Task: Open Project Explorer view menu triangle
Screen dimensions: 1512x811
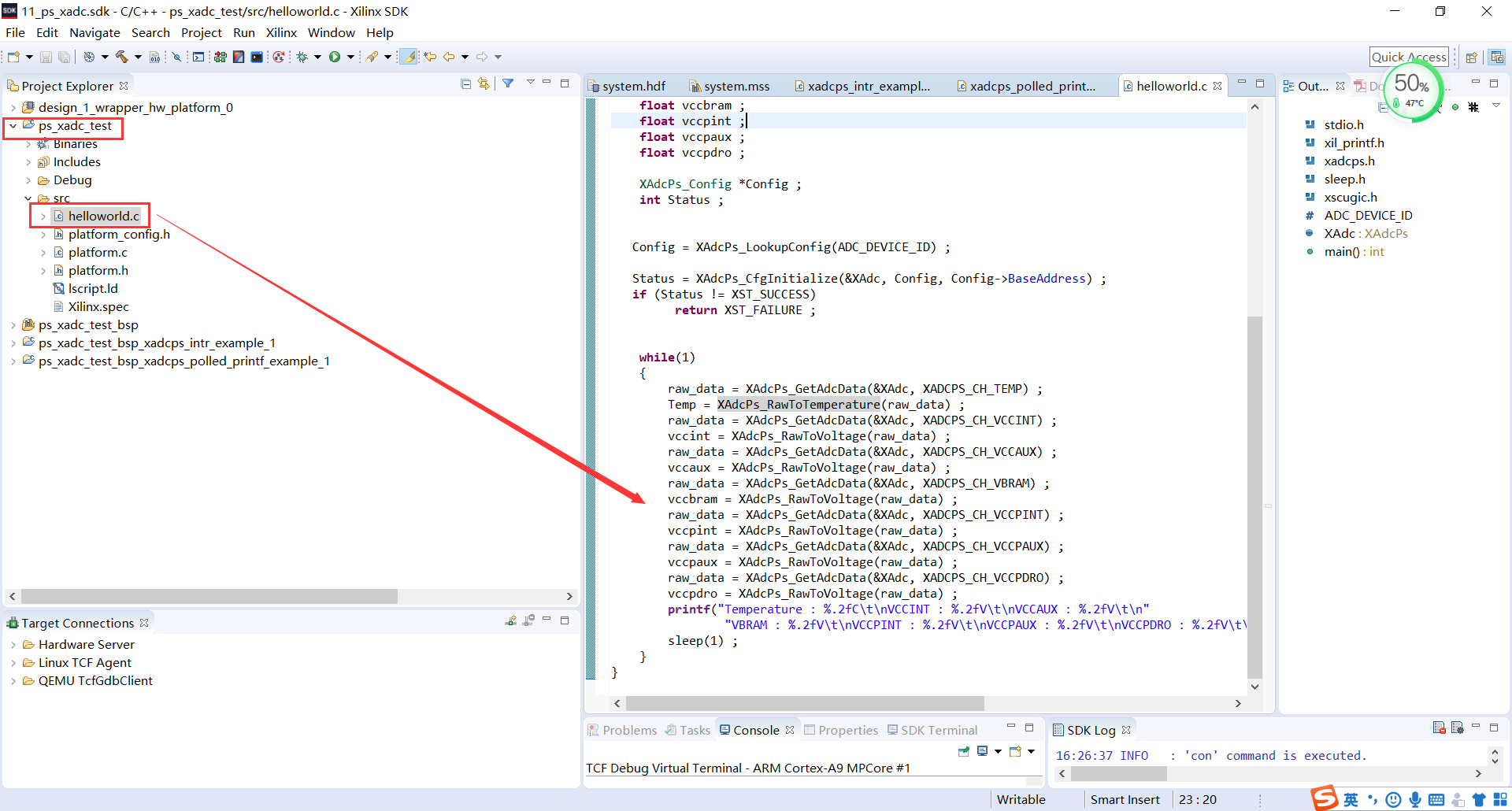Action: point(530,82)
